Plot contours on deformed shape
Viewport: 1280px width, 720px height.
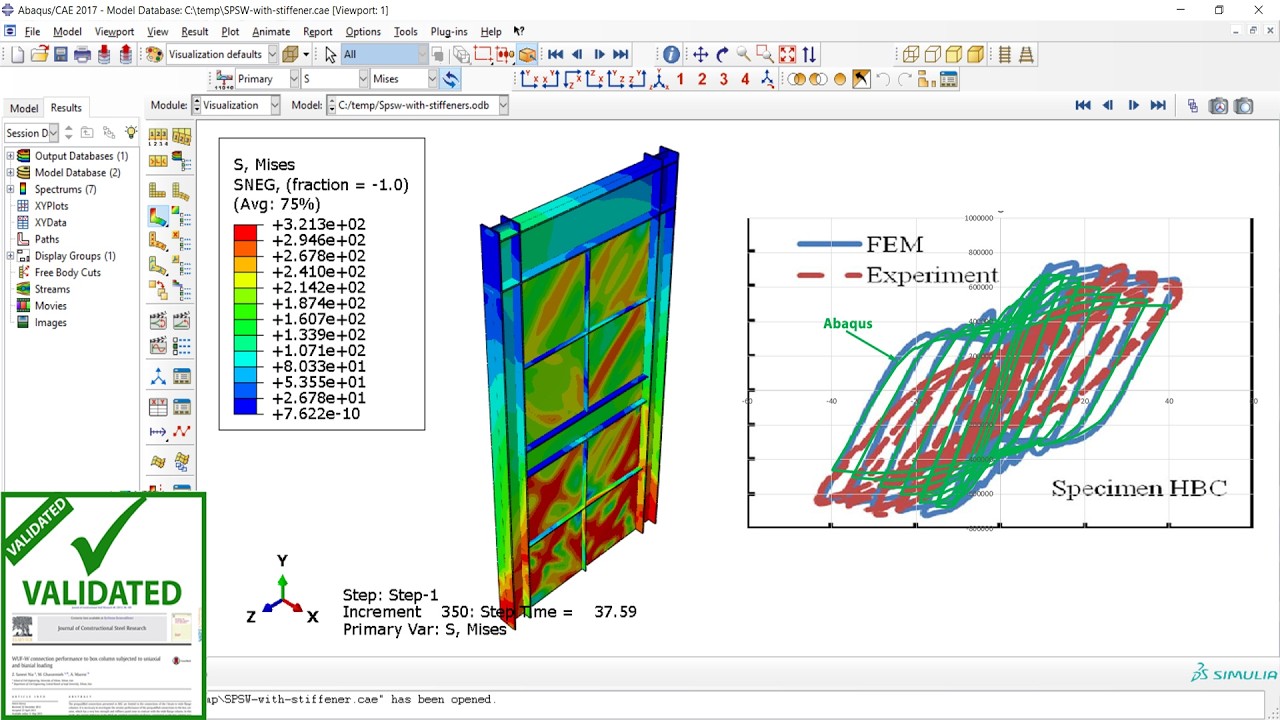pos(158,216)
